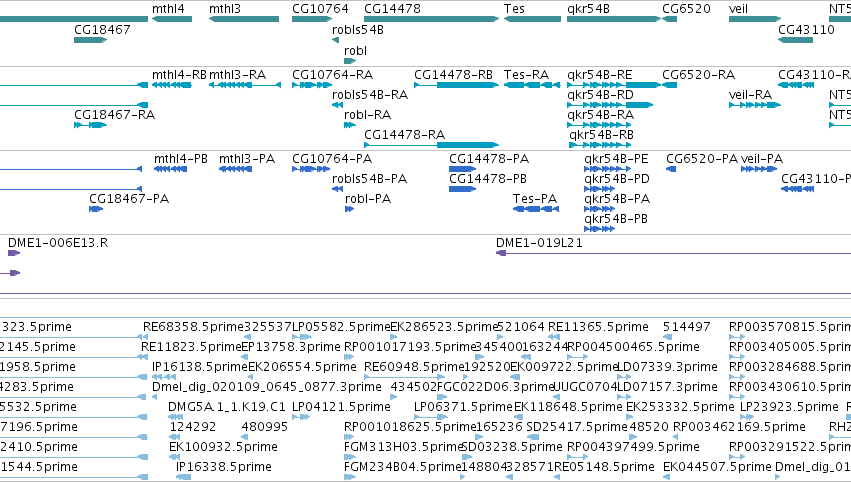Screen dimensions: 851x482
Task: Select the mthl3-RA transcript label
Action: click(x=237, y=75)
